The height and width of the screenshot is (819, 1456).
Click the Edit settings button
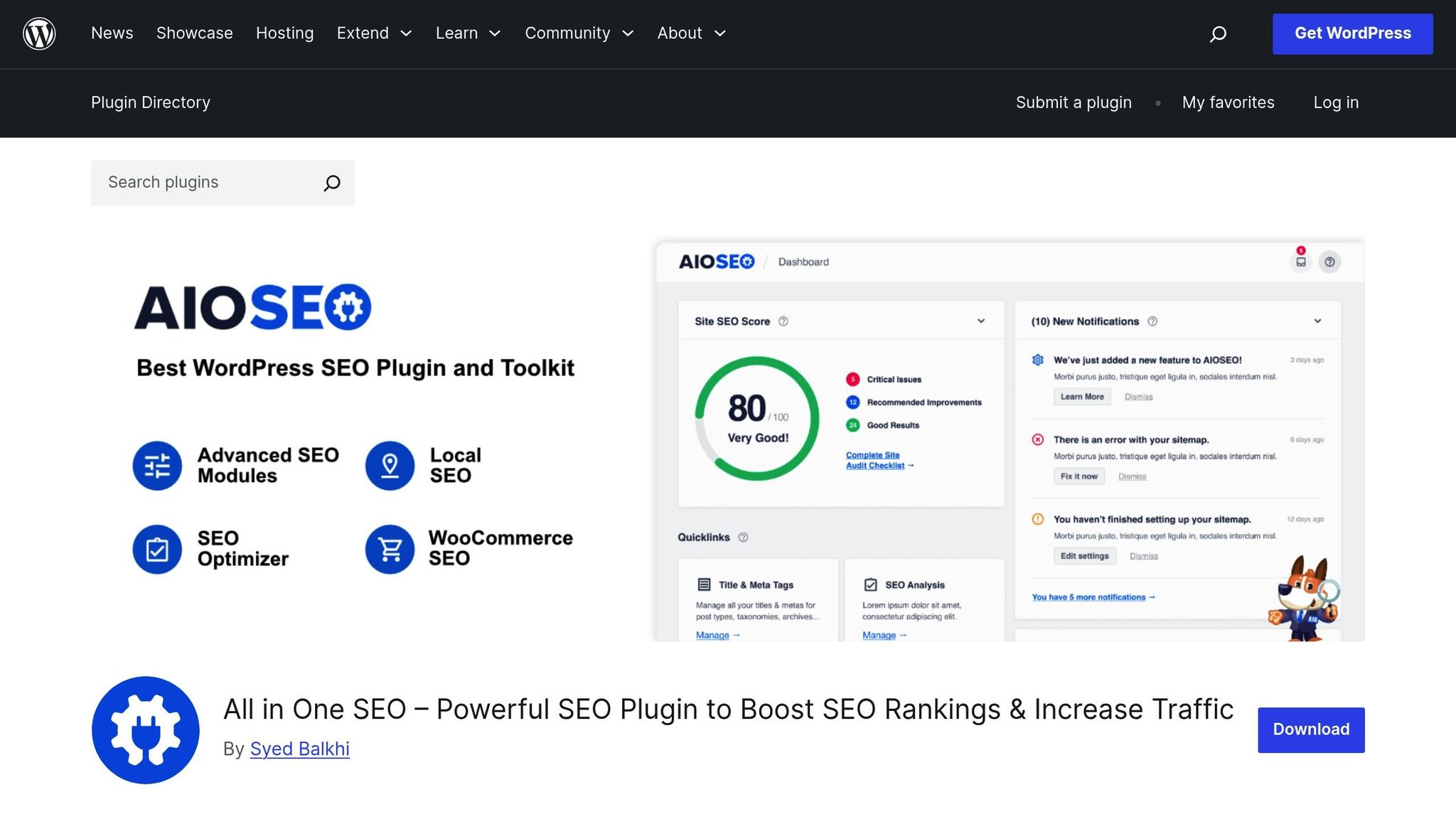tap(1084, 556)
